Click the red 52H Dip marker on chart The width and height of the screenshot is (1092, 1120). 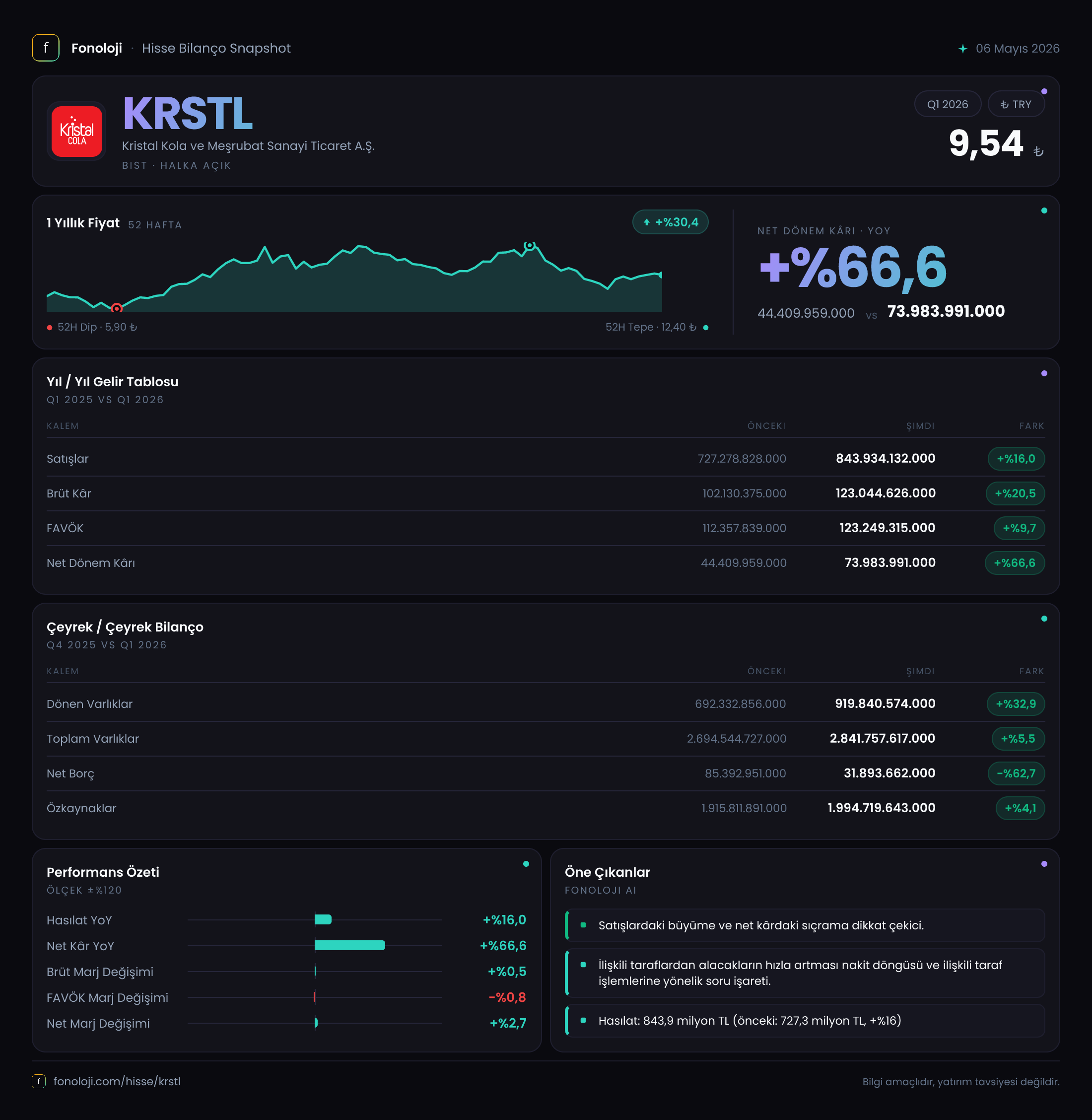pos(117,308)
